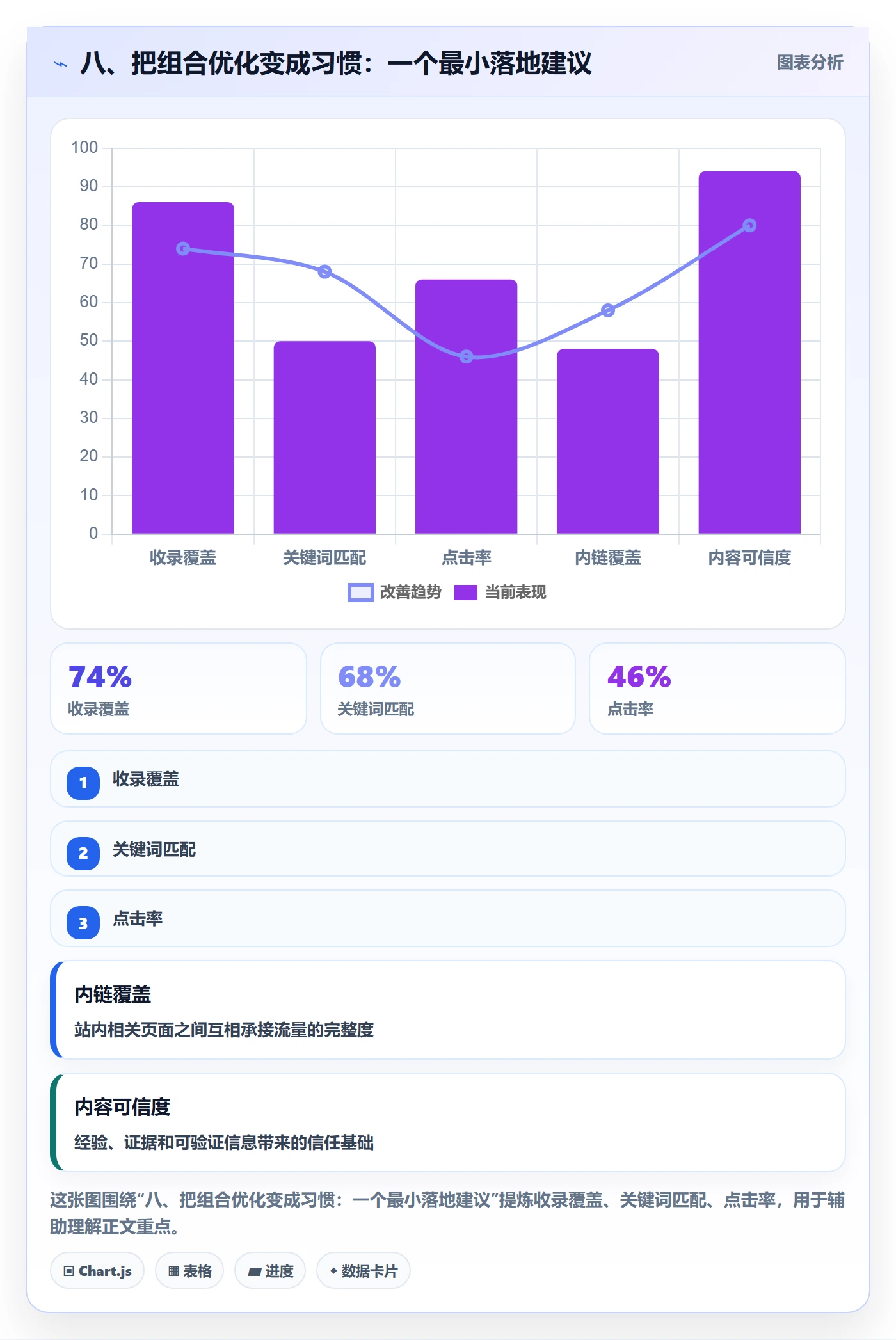Image resolution: width=896 pixels, height=1340 pixels.
Task: Click the trend line point above 关键词匹配
Action: click(x=324, y=272)
